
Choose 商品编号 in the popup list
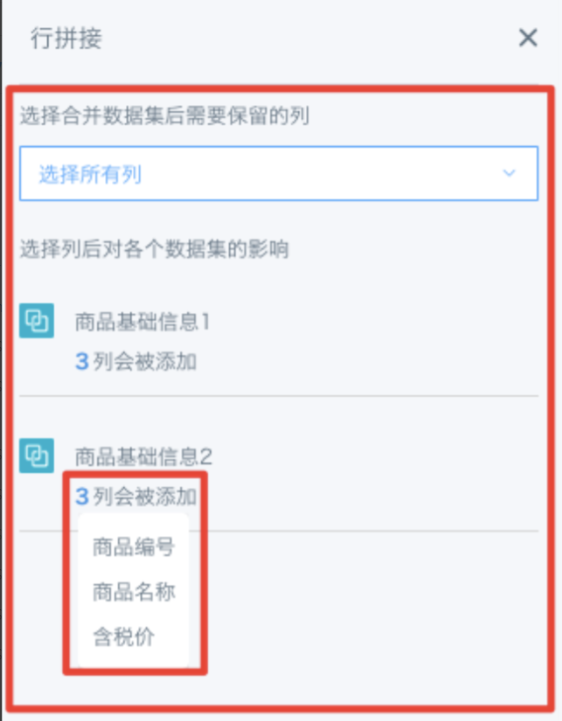point(133,547)
